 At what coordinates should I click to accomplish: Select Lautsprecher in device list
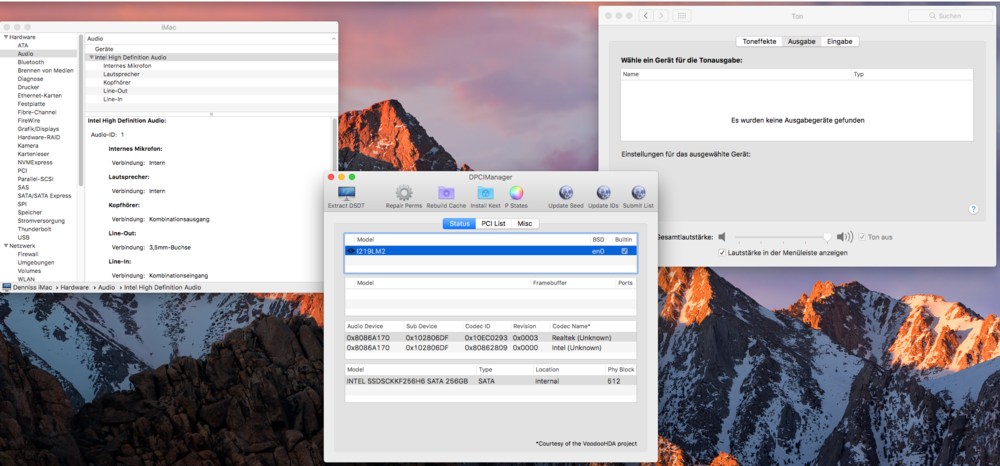click(x=121, y=74)
